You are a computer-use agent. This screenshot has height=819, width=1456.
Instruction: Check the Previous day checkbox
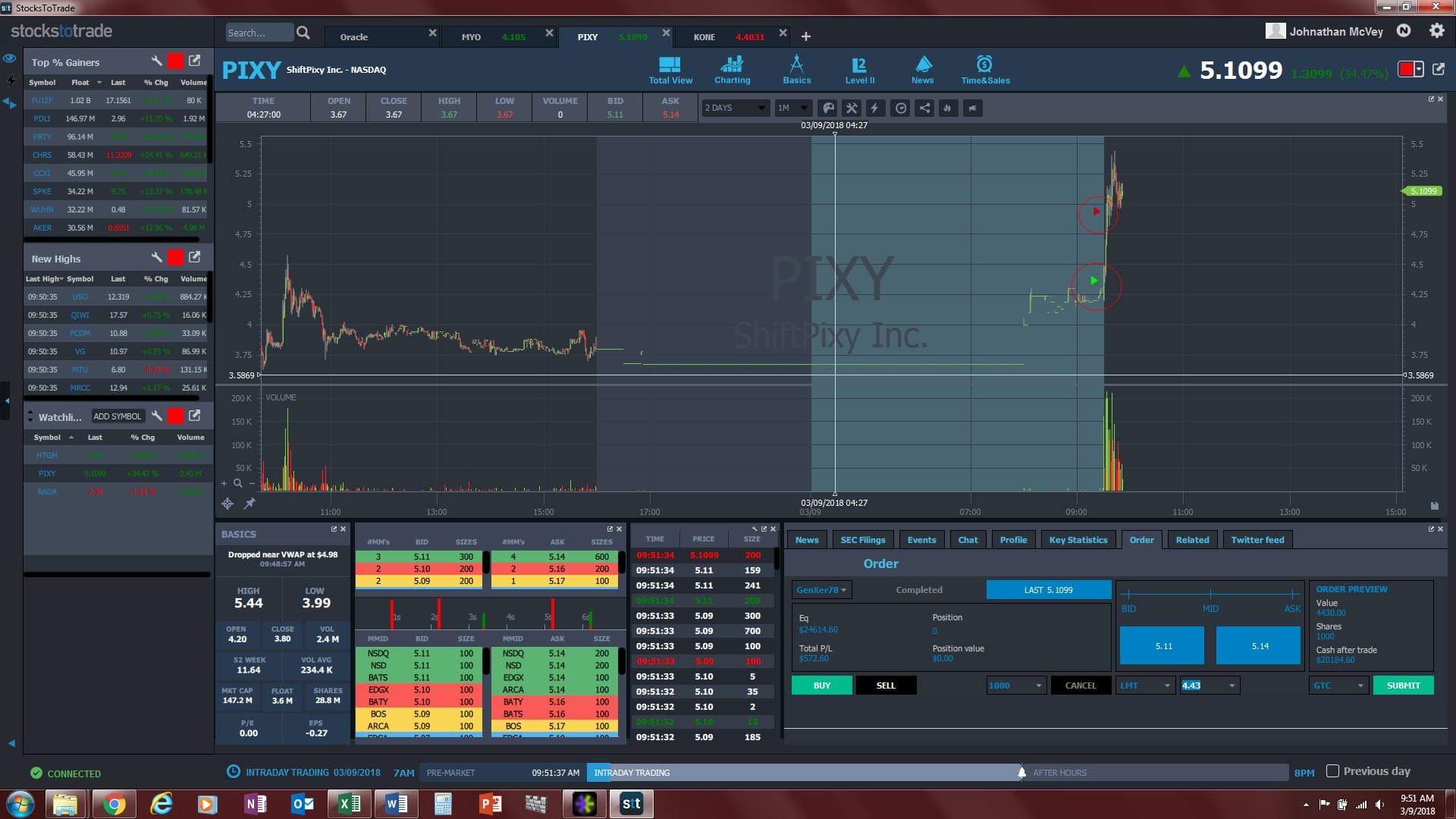click(1332, 771)
